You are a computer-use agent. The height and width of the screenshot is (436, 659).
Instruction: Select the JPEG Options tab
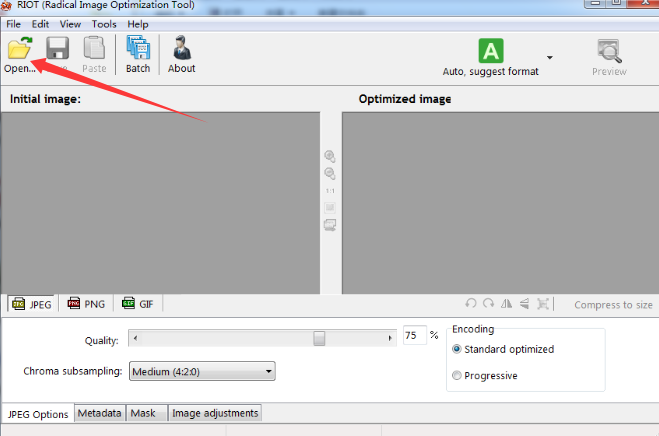(x=38, y=414)
